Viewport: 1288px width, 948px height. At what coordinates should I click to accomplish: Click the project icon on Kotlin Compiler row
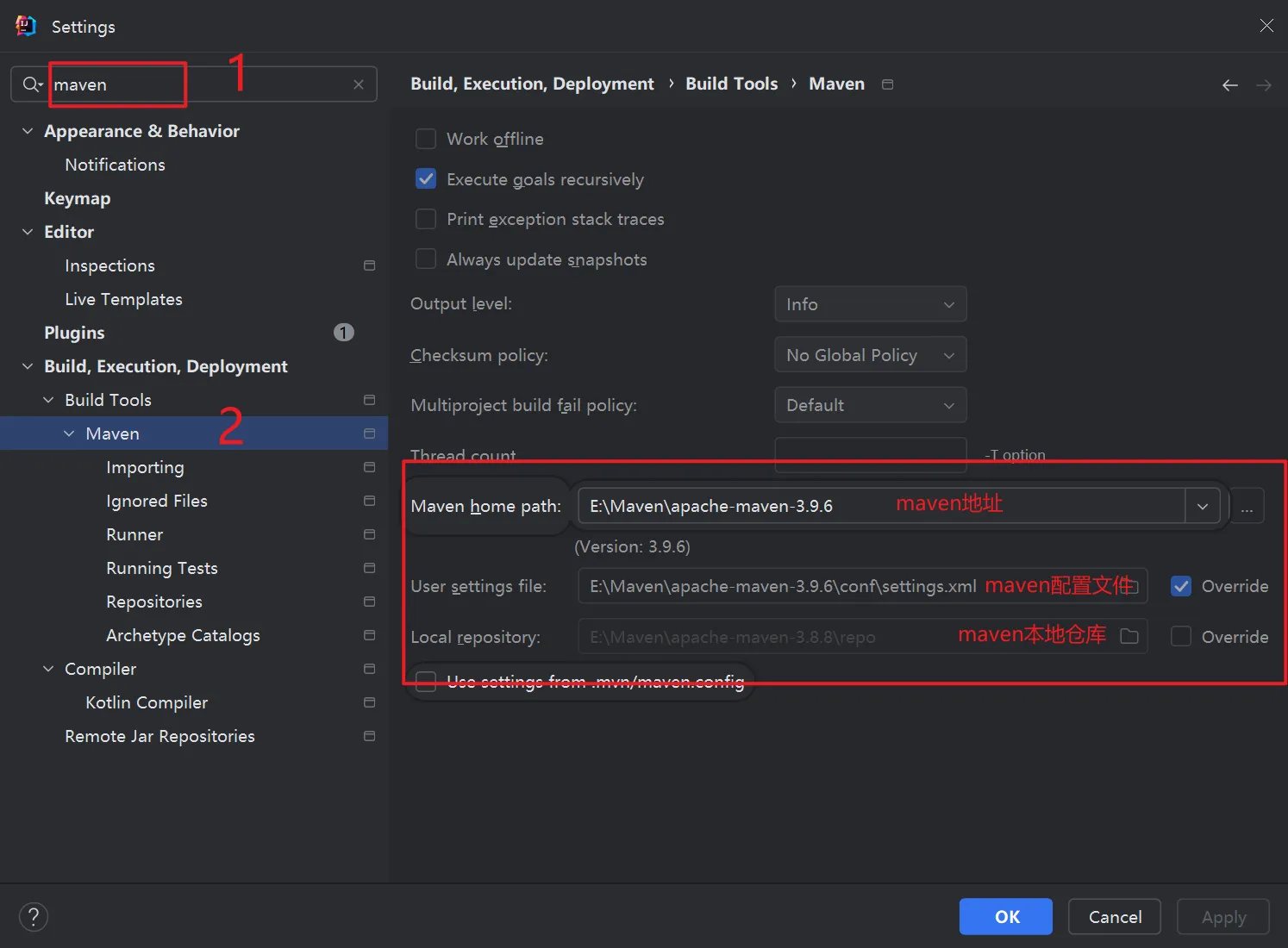pos(370,702)
